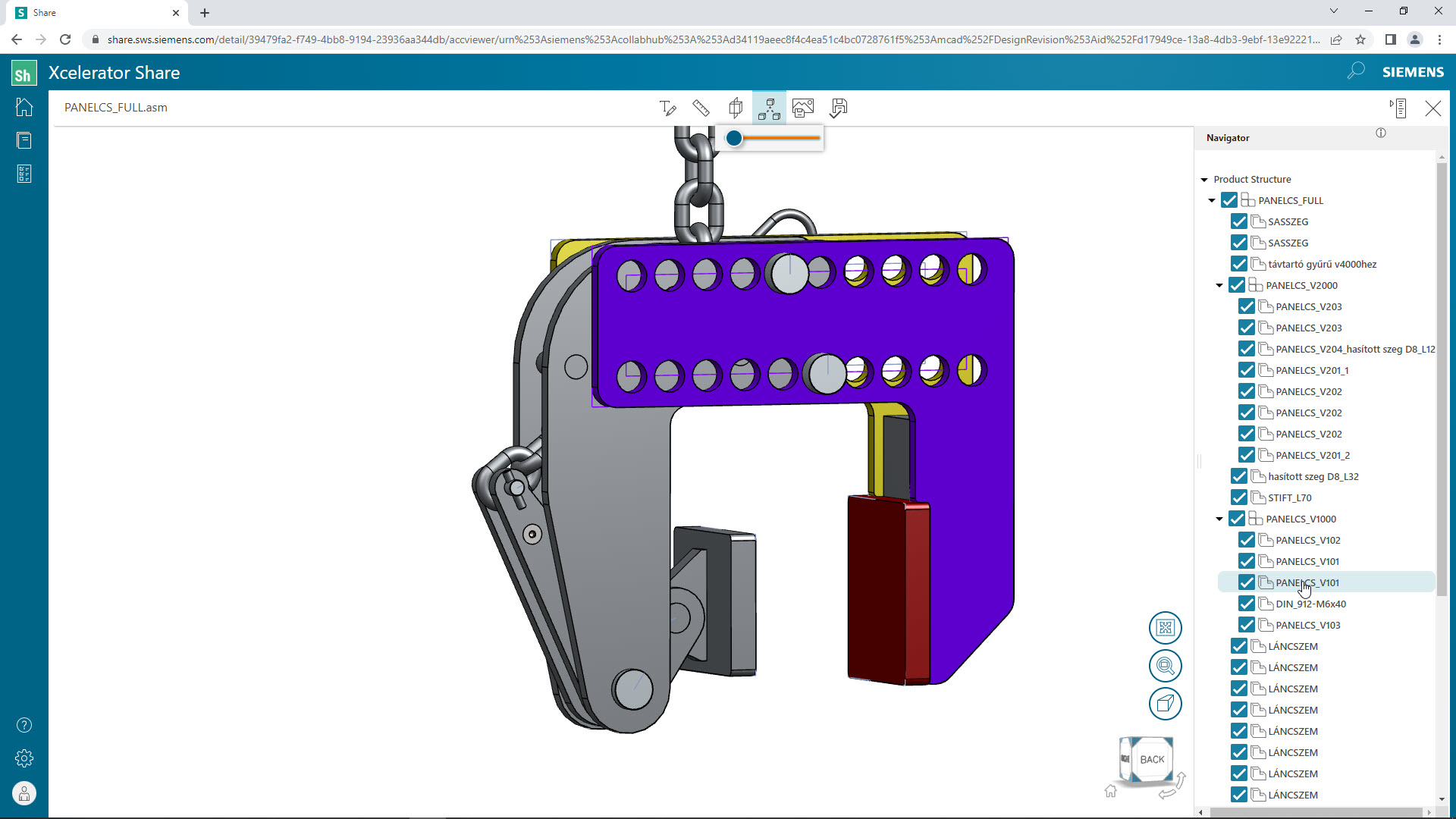Click the zoom area button
The image size is (1456, 819).
tap(1166, 666)
